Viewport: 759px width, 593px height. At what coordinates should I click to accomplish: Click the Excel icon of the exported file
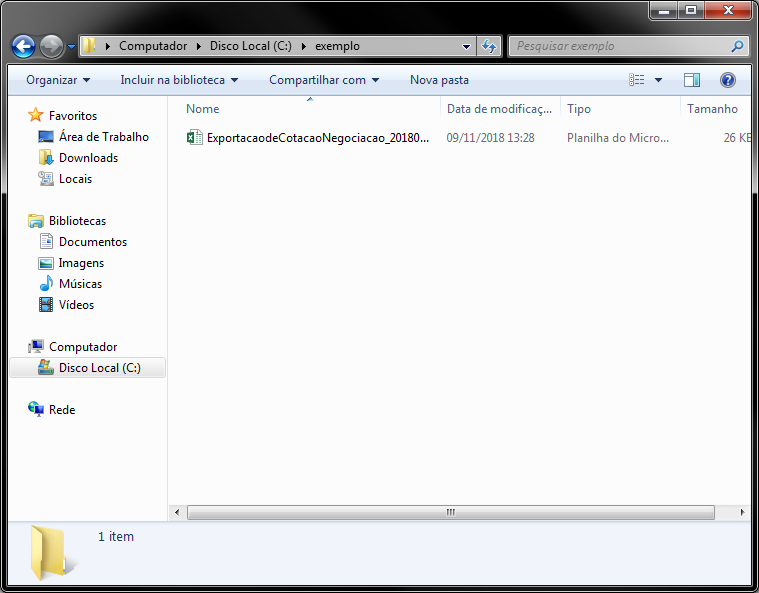pyautogui.click(x=195, y=137)
